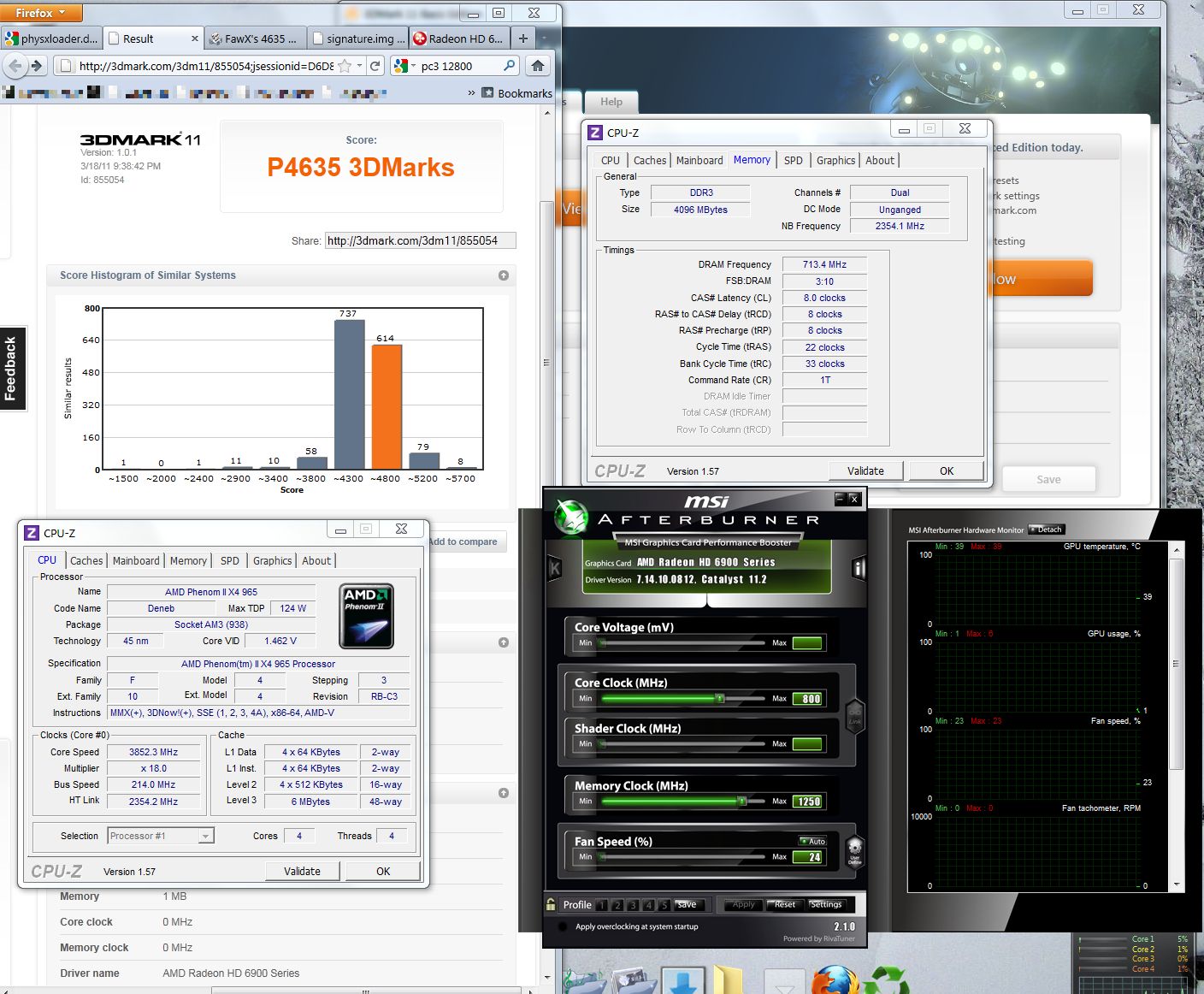List all tabs dropdown arrow in Firefox

[x=546, y=38]
